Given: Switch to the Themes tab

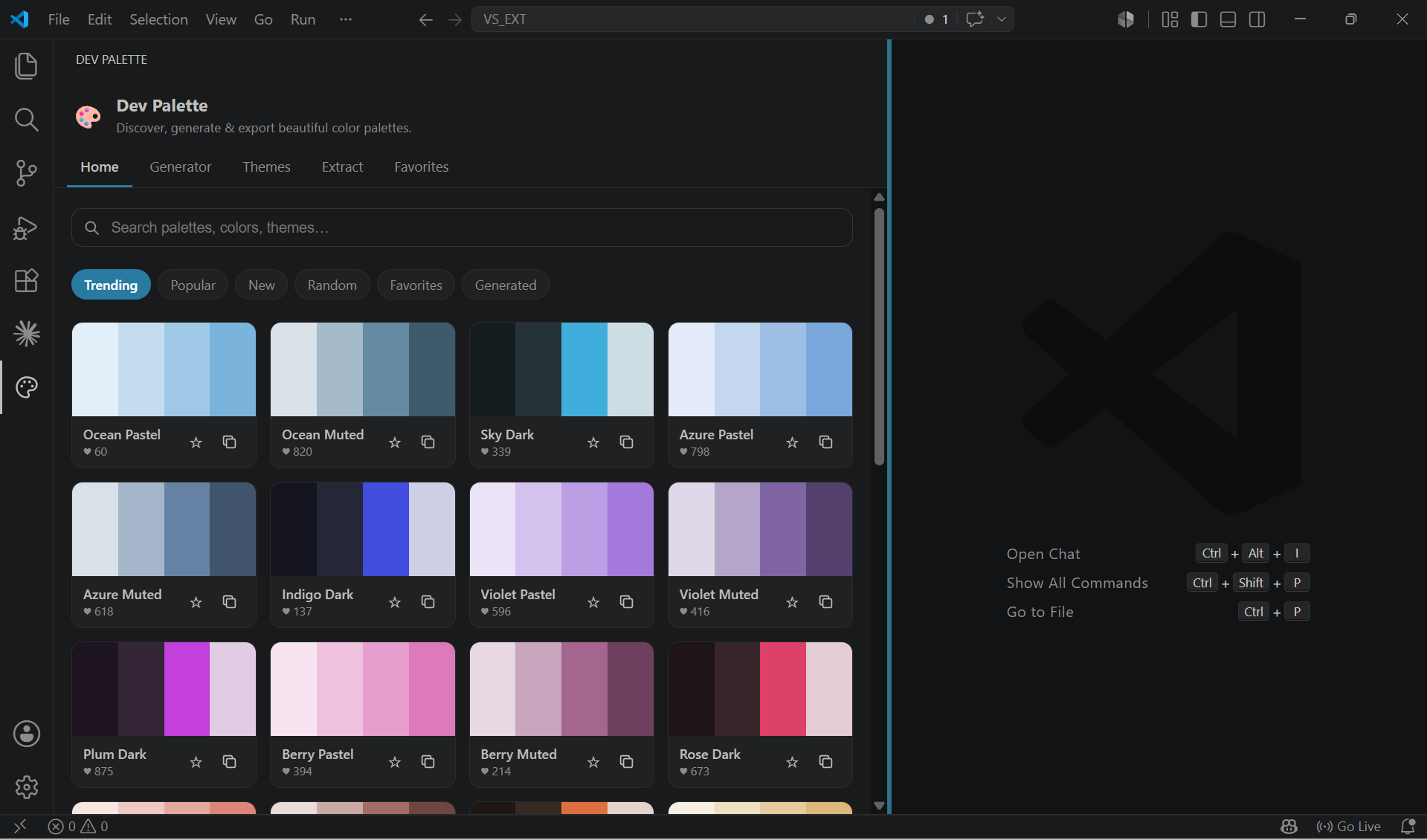Looking at the screenshot, I should (x=266, y=167).
